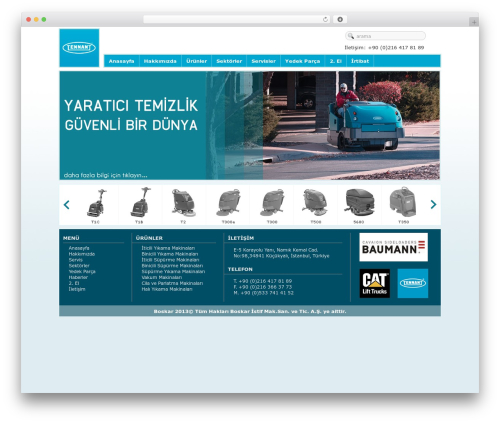Open Yedek Parça in the navigation bar

(302, 61)
